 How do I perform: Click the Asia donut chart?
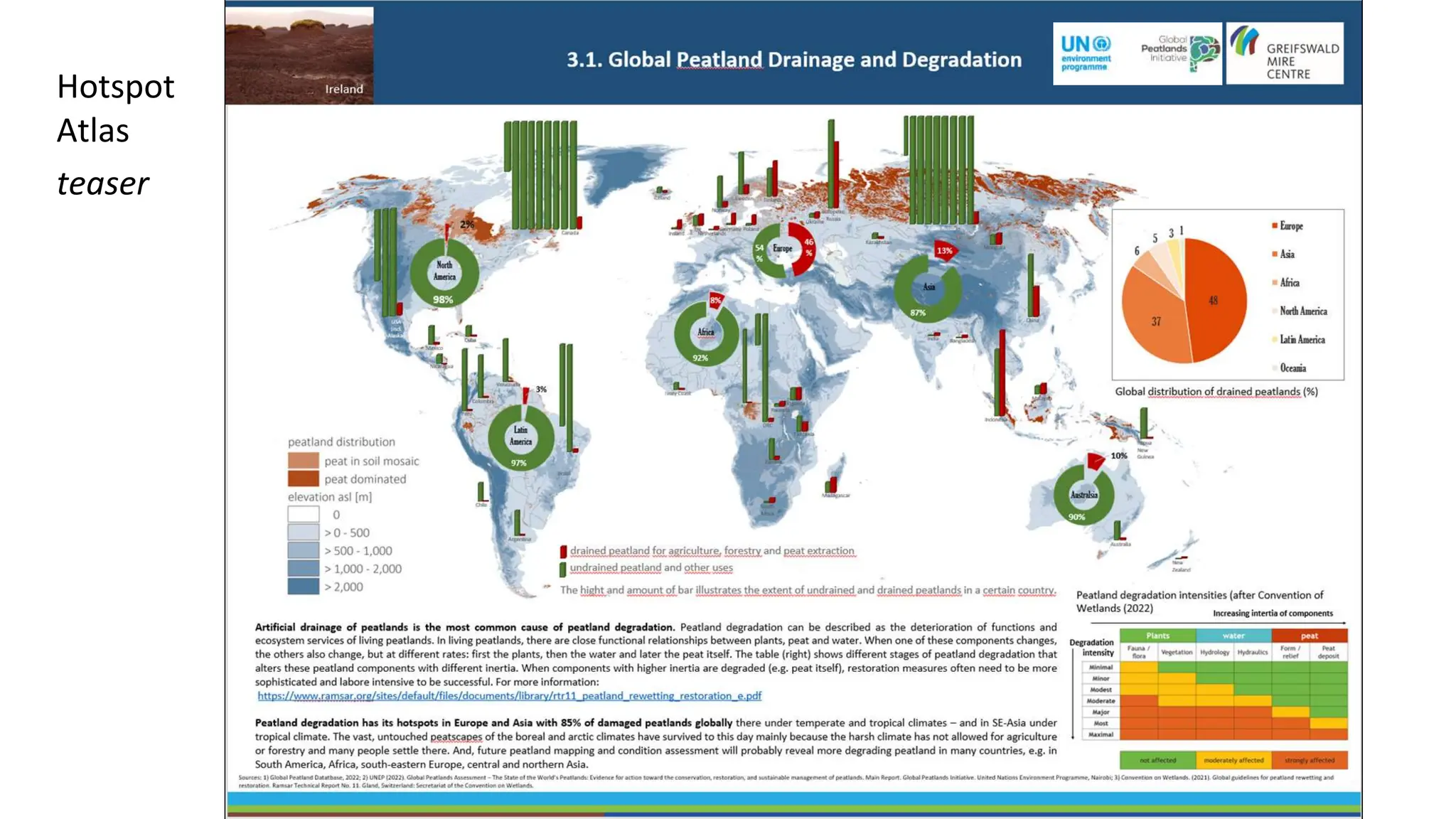point(928,288)
